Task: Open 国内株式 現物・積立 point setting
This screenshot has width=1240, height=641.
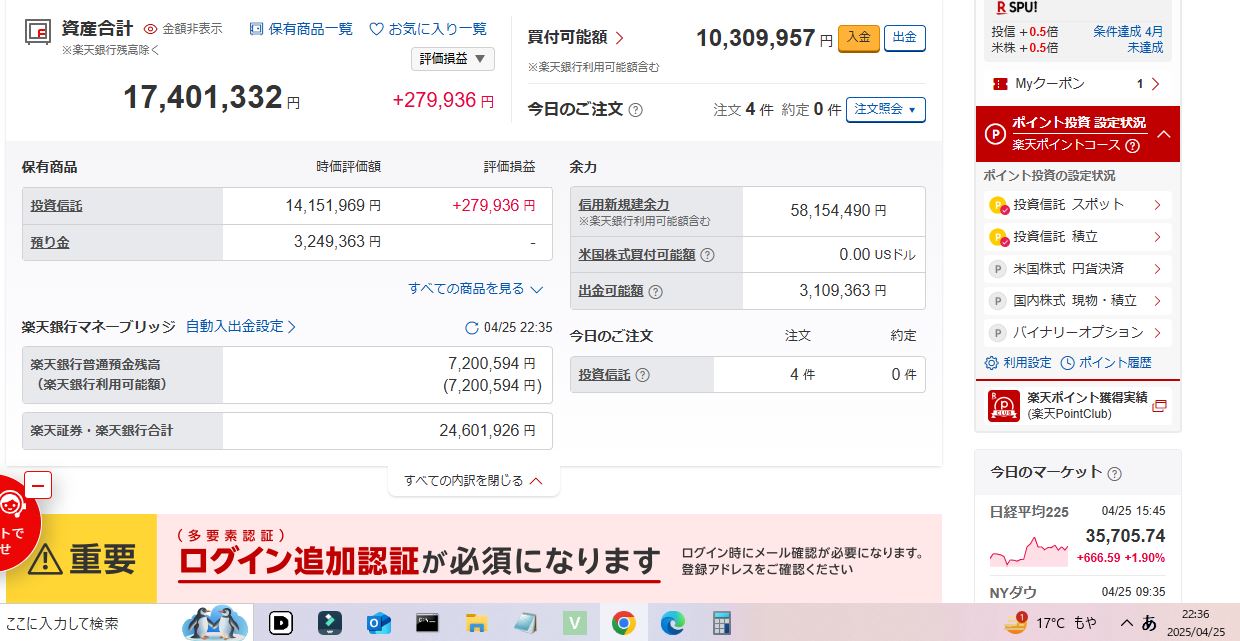Action: pos(1077,301)
